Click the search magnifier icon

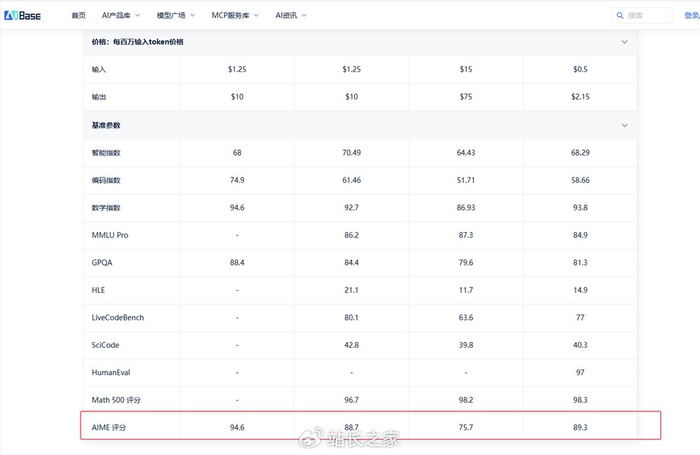(622, 16)
